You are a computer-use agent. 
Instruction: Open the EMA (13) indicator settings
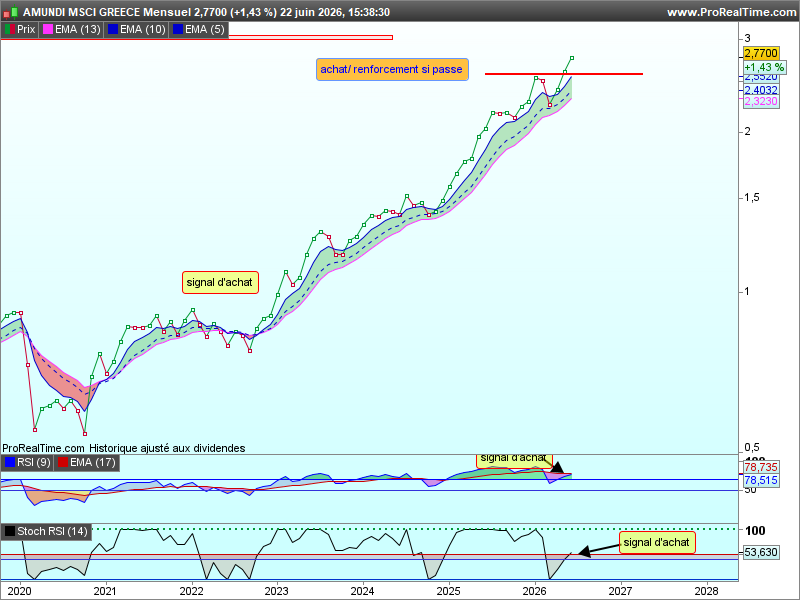coord(71,30)
